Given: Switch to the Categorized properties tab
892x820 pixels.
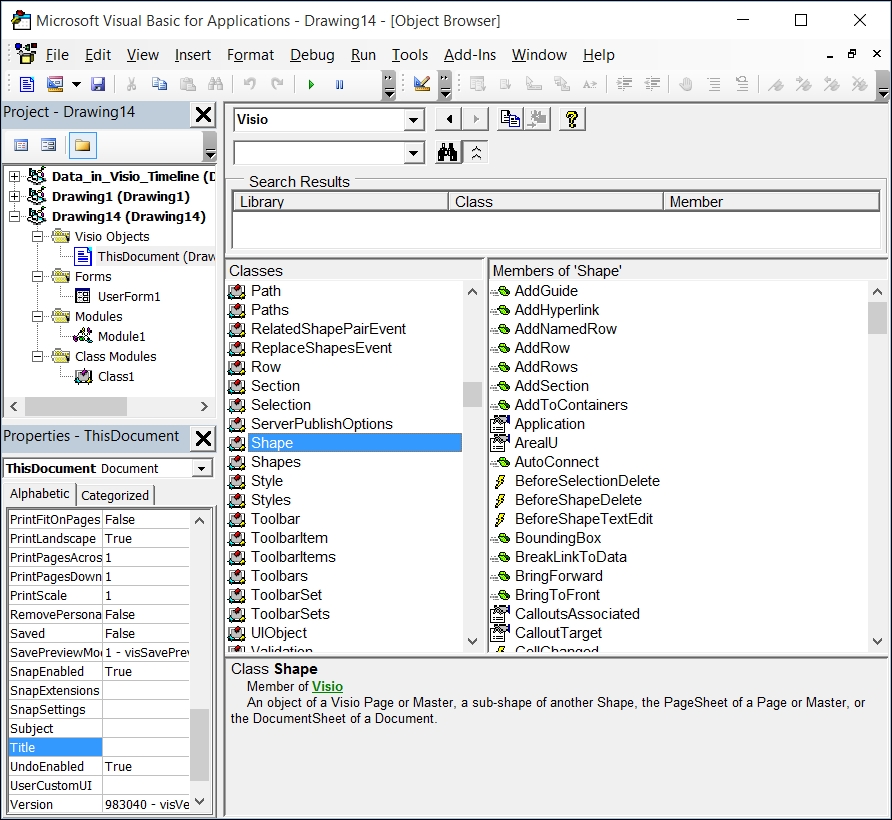Looking at the screenshot, I should point(115,496).
